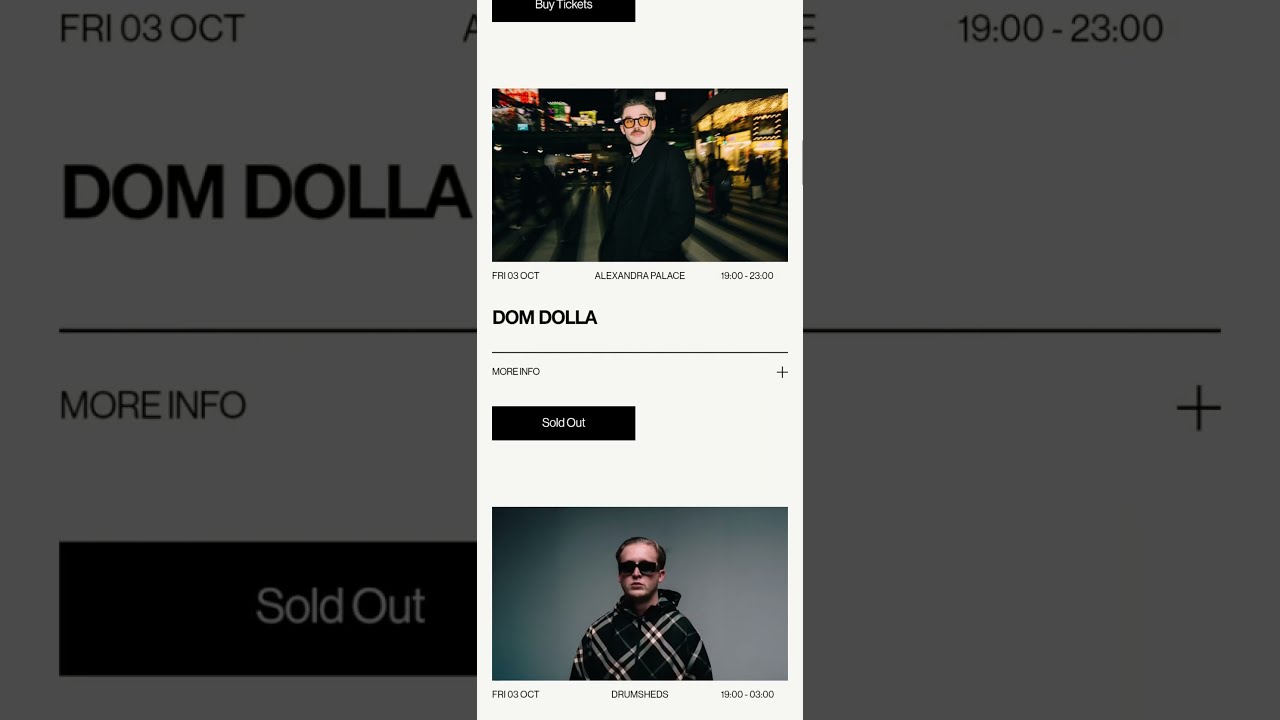Click the DRUMSHEDS venue label

[640, 695]
